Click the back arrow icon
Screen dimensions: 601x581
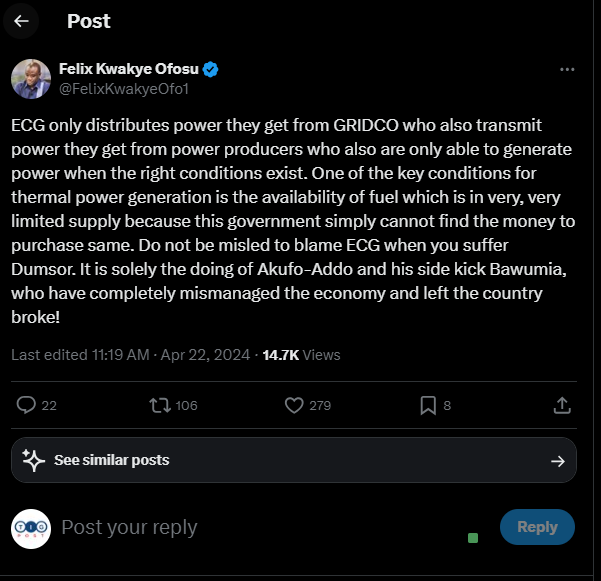[x=22, y=21]
